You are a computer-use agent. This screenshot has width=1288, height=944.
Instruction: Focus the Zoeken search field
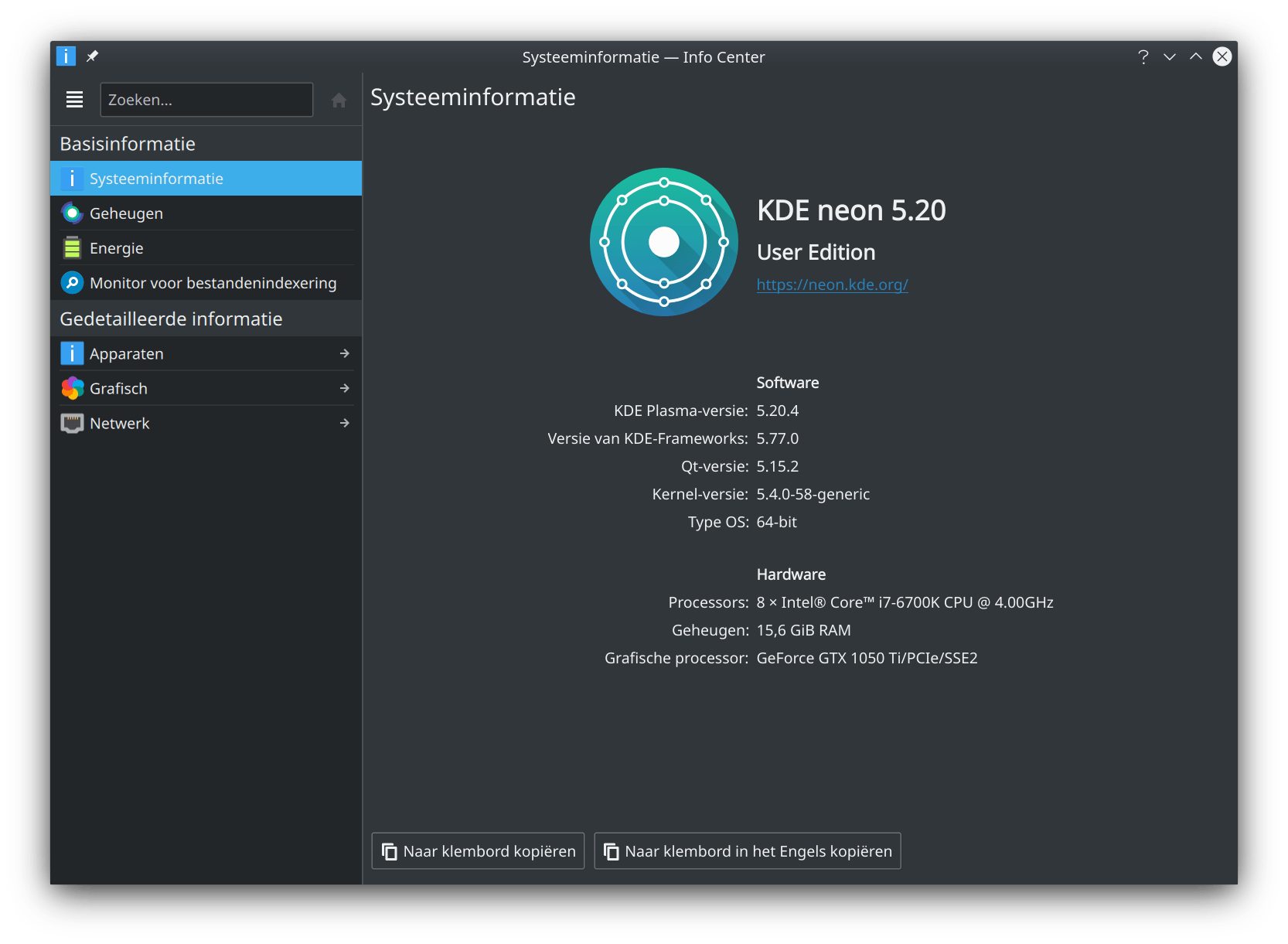point(206,100)
